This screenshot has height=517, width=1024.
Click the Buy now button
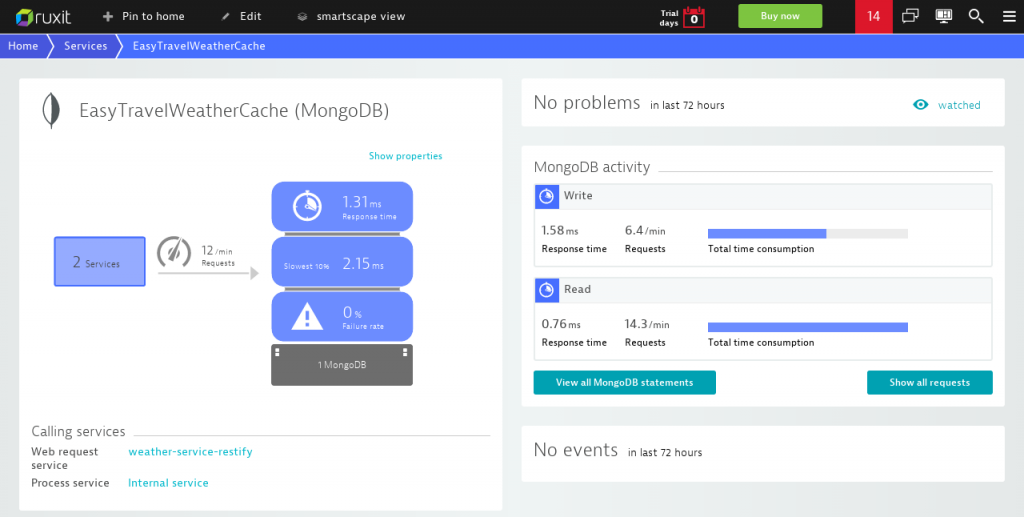pyautogui.click(x=780, y=16)
